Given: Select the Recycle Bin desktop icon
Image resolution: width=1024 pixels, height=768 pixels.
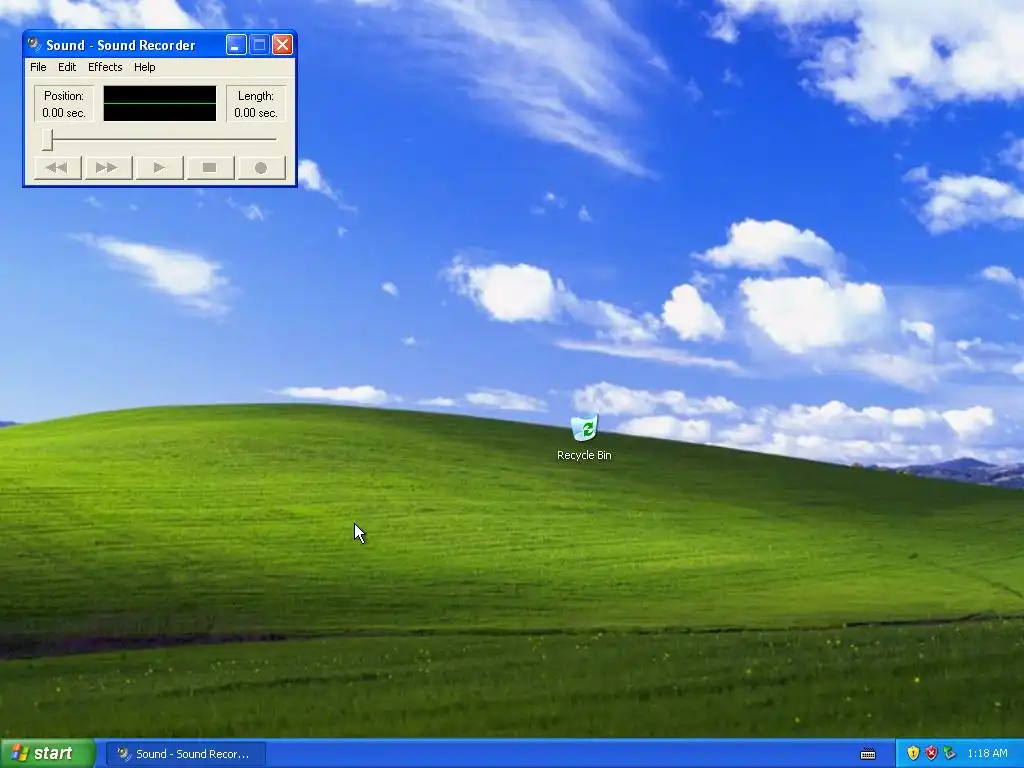Looking at the screenshot, I should pos(584,438).
